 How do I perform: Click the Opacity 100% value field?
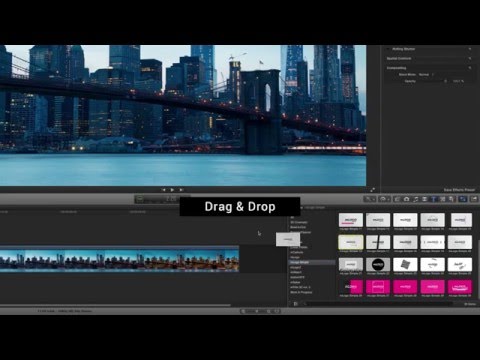point(458,81)
